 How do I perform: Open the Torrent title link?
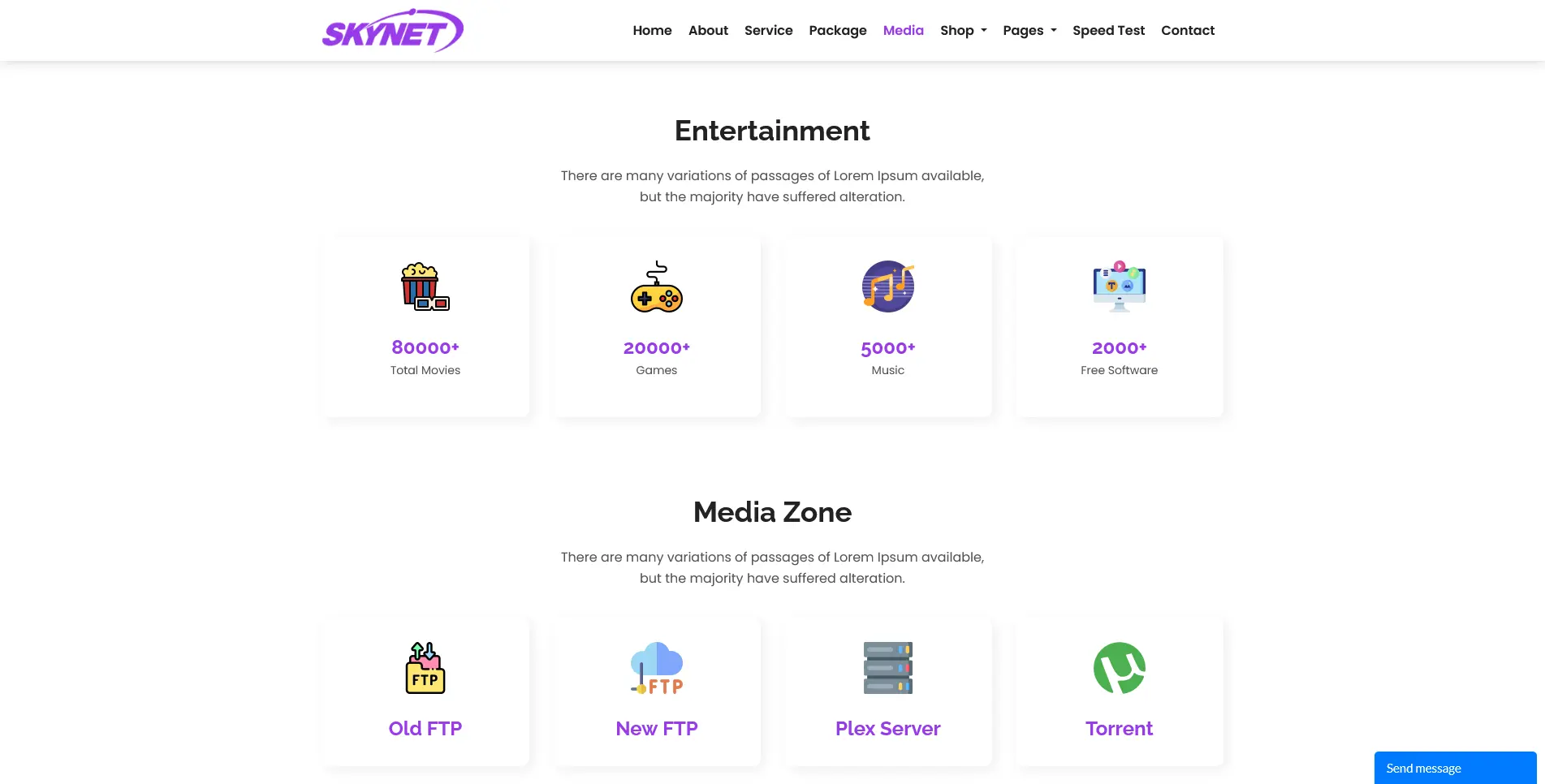pyautogui.click(x=1120, y=728)
